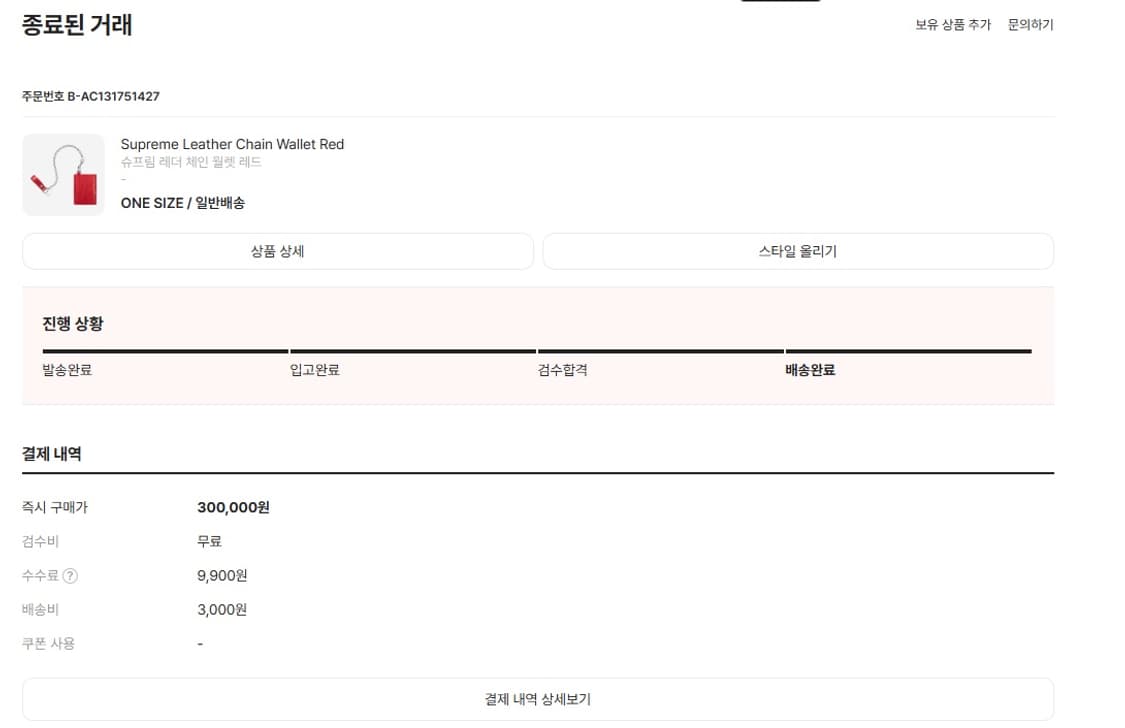
Task: Select the 발송완료 progress stage
Action: point(67,369)
